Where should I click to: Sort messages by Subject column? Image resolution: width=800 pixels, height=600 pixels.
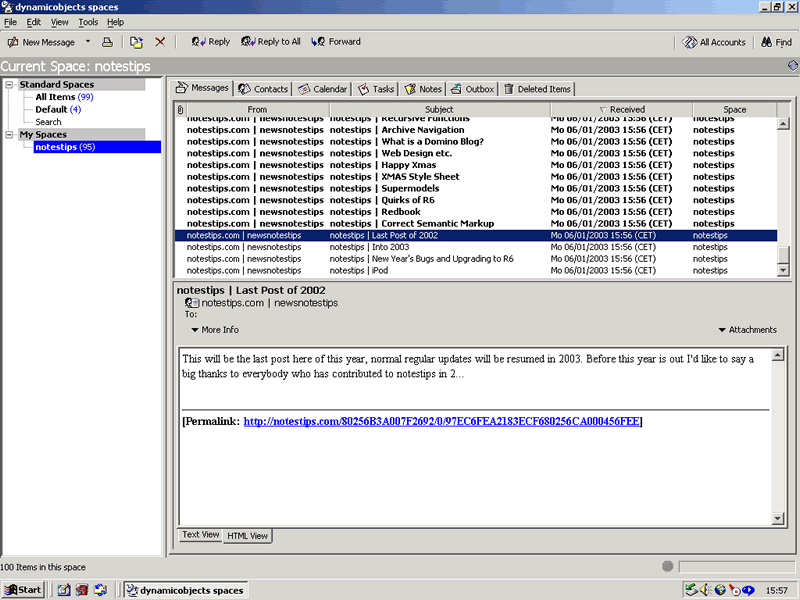coord(440,110)
